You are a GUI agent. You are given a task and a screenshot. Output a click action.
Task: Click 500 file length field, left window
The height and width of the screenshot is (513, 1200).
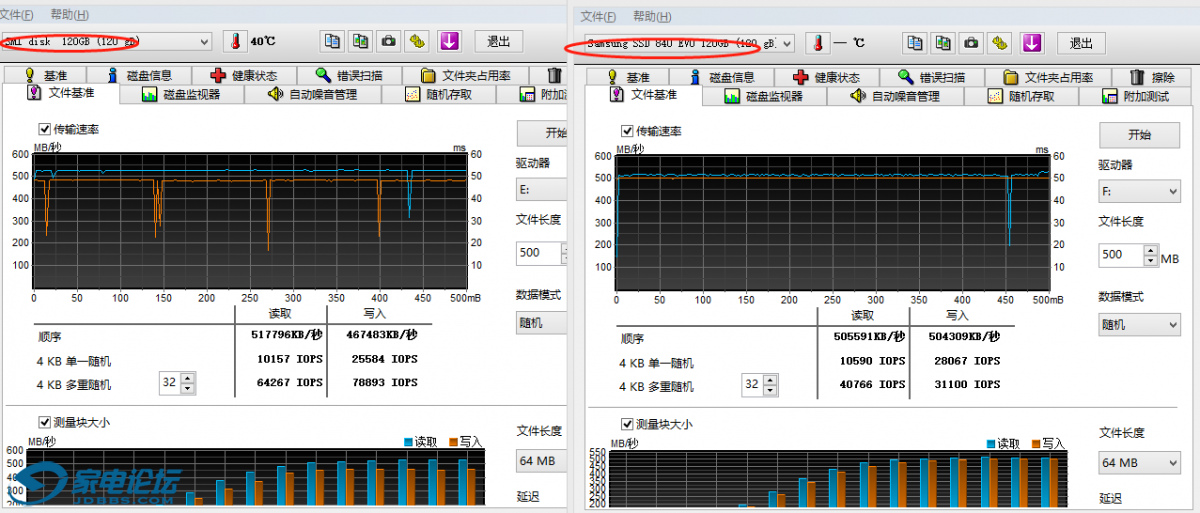pos(538,253)
